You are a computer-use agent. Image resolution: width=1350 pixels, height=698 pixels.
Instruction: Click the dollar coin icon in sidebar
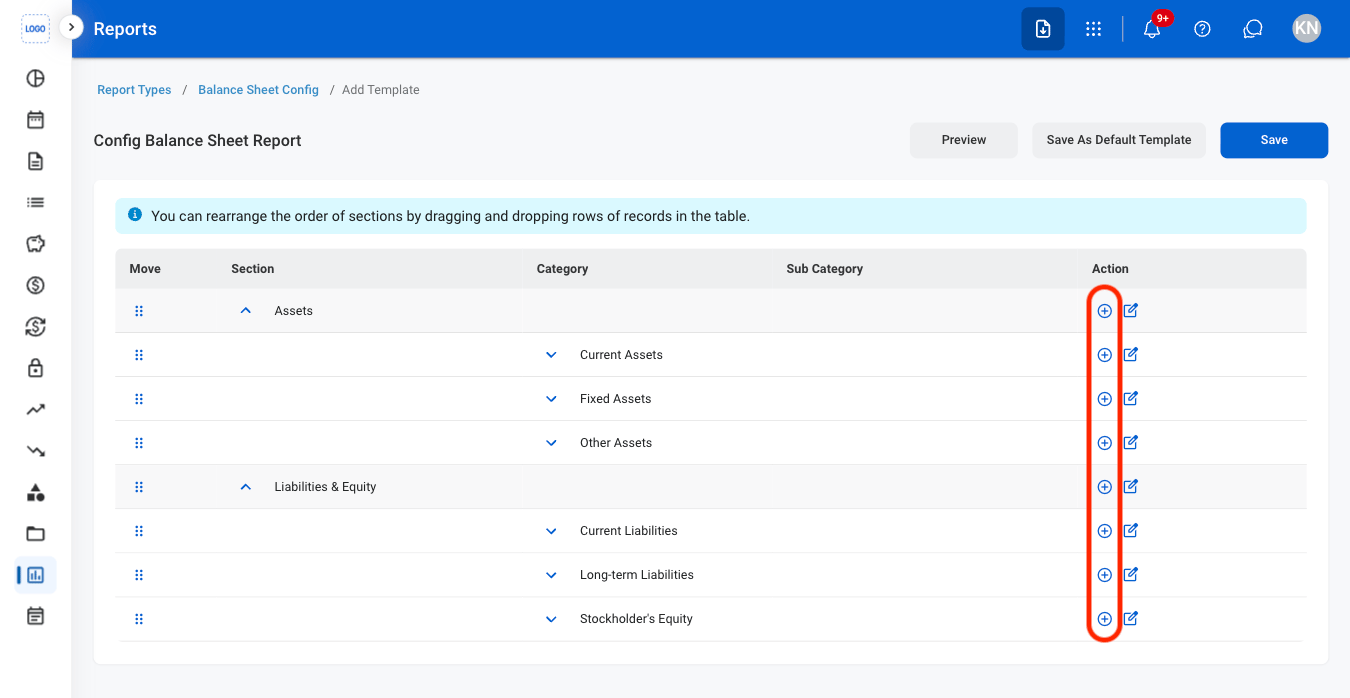pyautogui.click(x=36, y=285)
